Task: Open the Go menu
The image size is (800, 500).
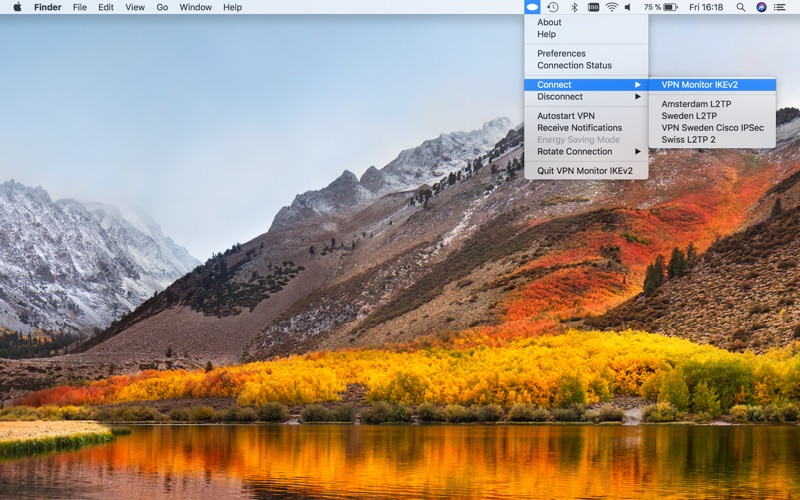Action: tap(162, 7)
